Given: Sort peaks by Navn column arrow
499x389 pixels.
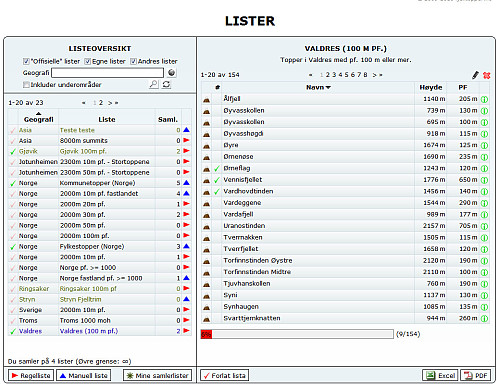Looking at the screenshot, I should tap(328, 87).
